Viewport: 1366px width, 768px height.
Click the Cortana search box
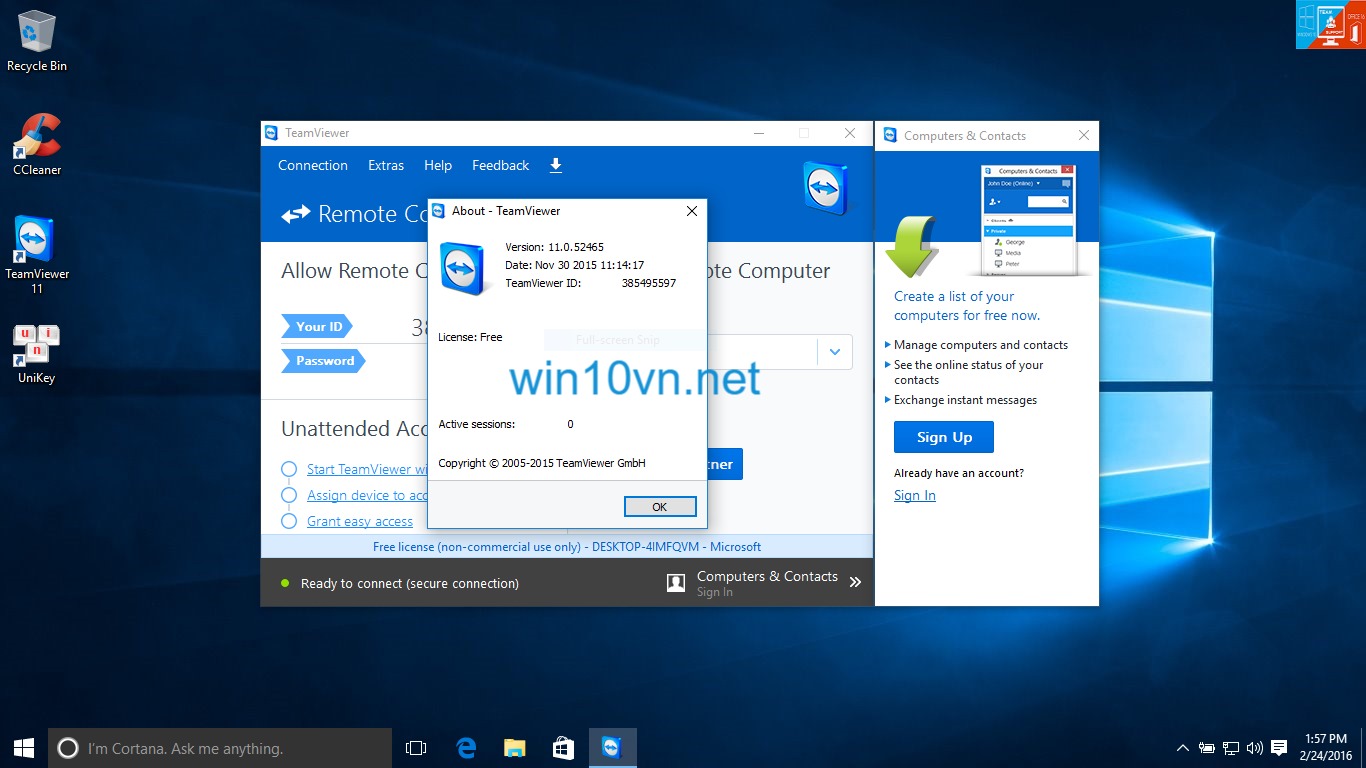[220, 748]
